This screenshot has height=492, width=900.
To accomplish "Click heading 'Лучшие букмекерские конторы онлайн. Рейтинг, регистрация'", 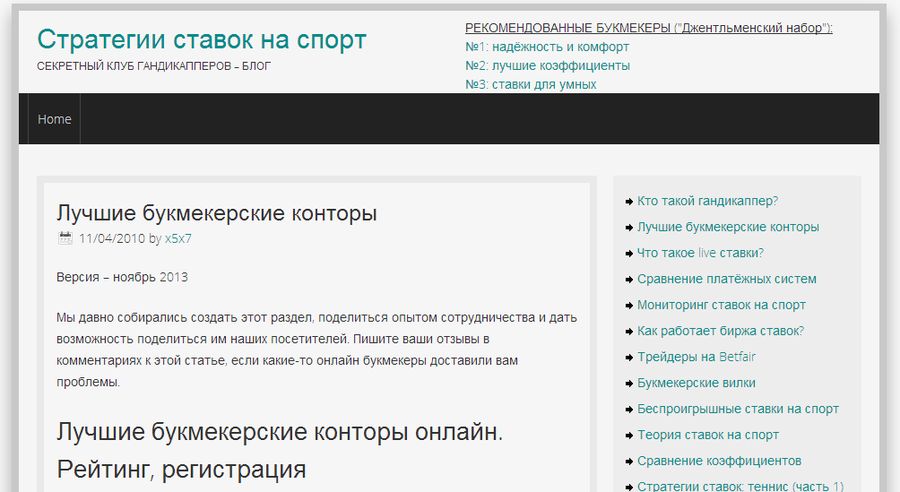I will point(280,450).
